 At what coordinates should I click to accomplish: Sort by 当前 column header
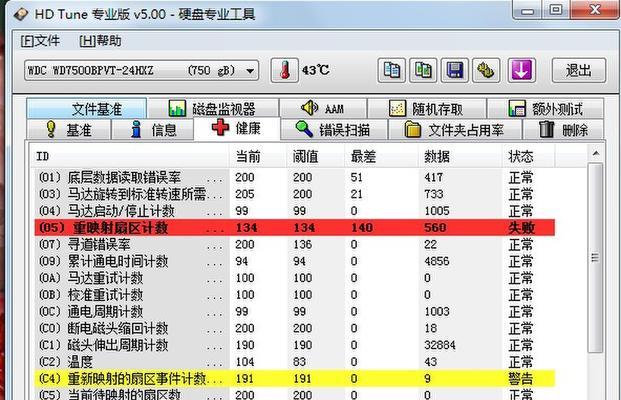(x=258, y=156)
